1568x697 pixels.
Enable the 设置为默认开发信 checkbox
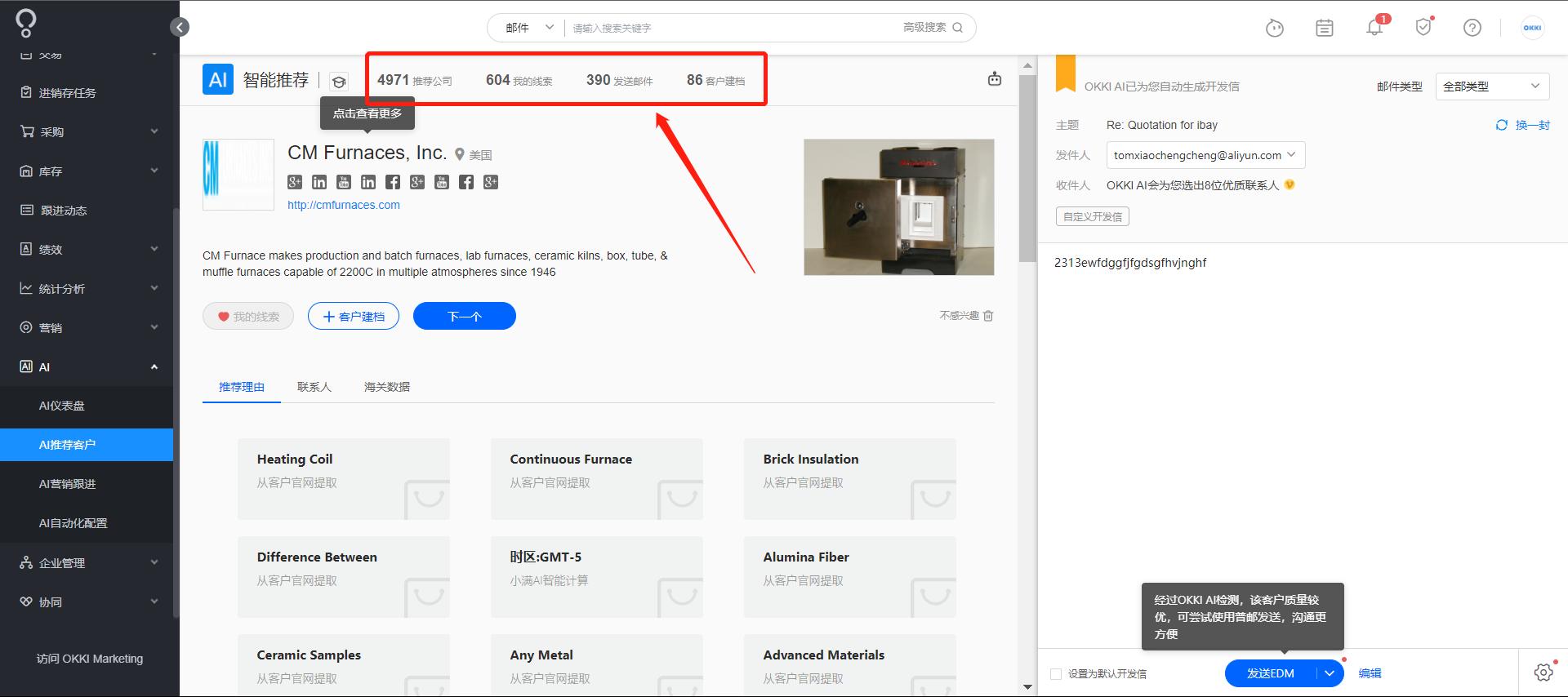[x=1056, y=674]
